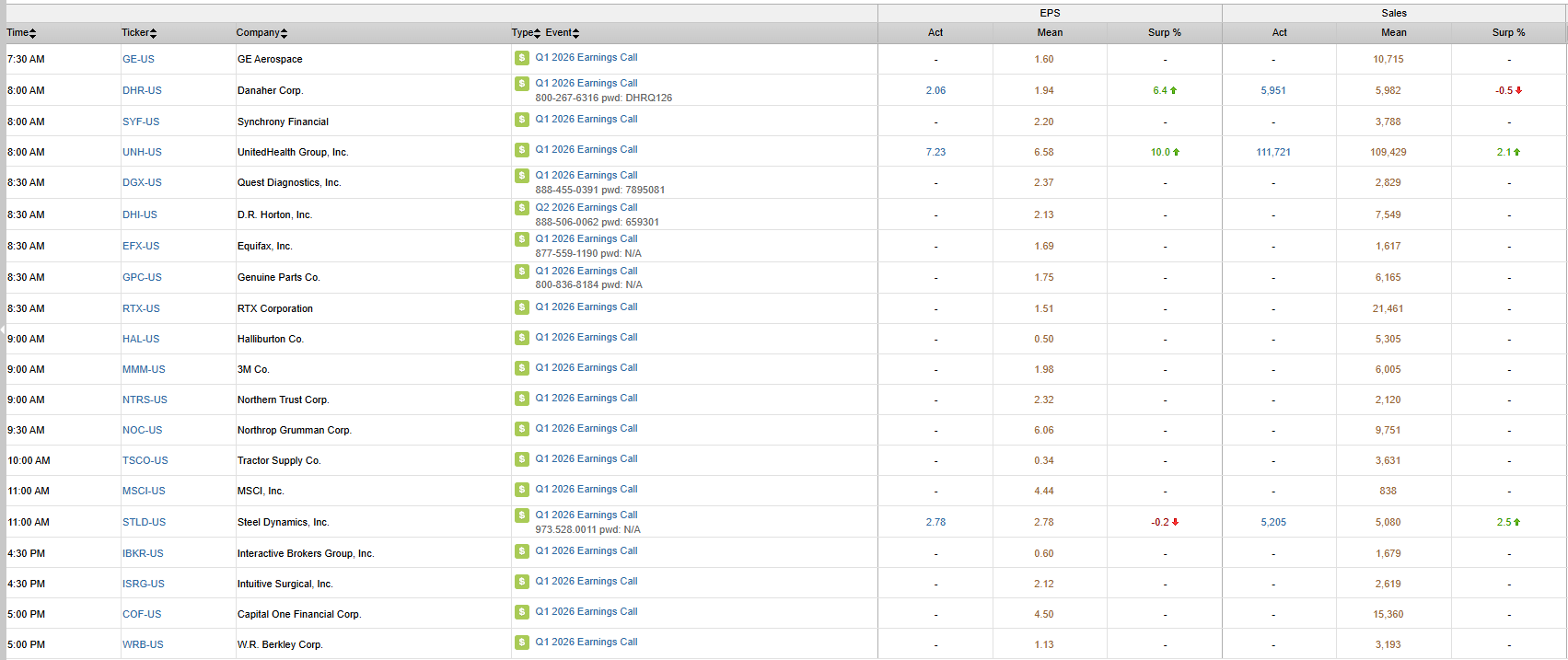Click the green earnings icon for GE Aerospace

pos(522,58)
